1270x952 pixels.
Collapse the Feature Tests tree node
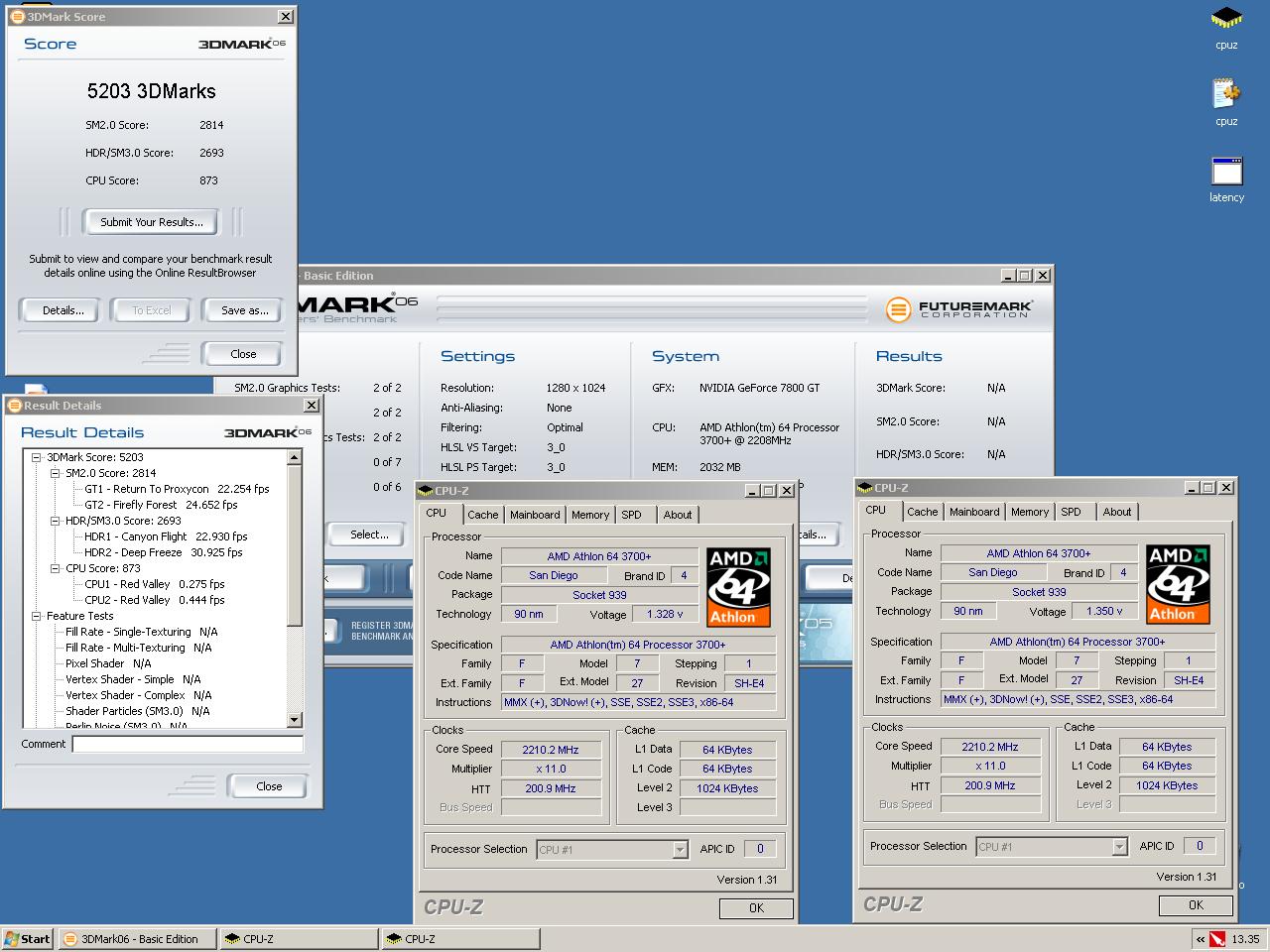[x=36, y=616]
